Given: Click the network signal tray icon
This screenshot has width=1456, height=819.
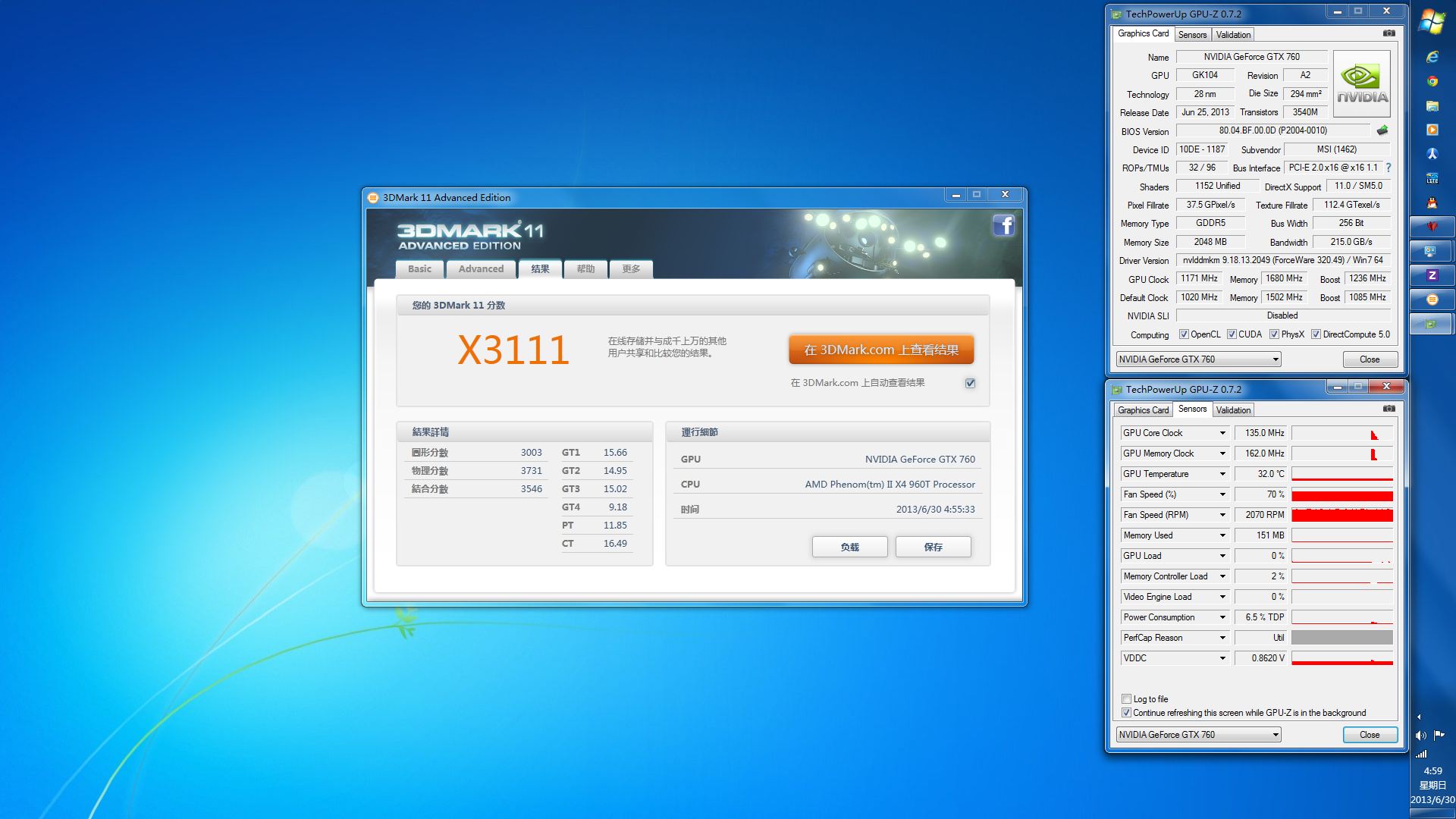Looking at the screenshot, I should point(1421,753).
